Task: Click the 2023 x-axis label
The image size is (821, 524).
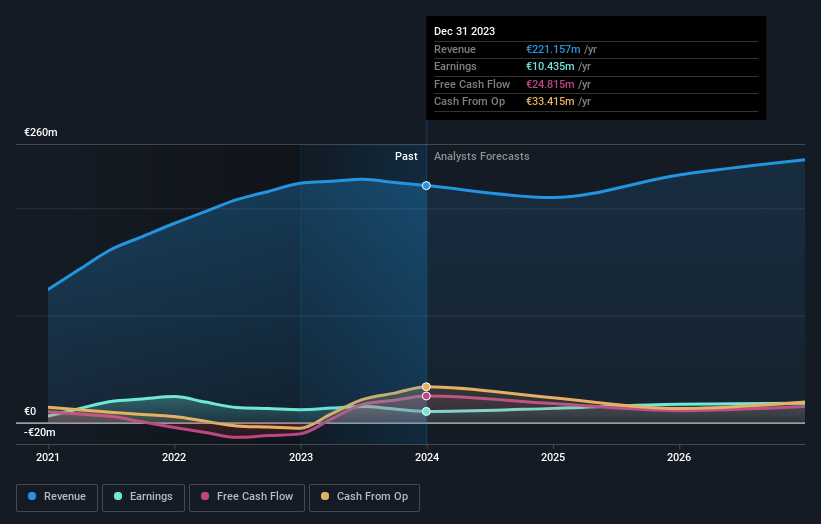Action: pos(301,458)
